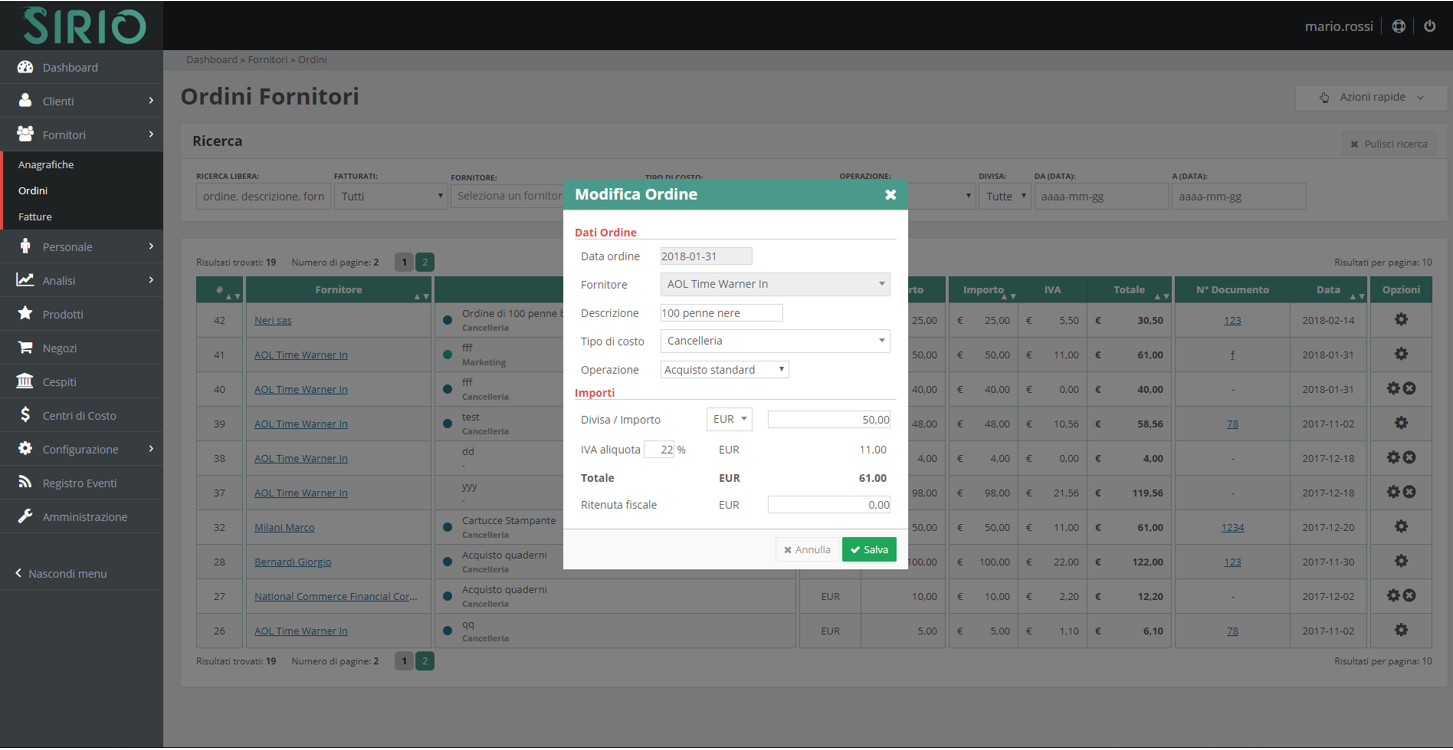The image size is (1453, 750).
Task: Open Cespiti in the sidebar
Action: click(59, 382)
